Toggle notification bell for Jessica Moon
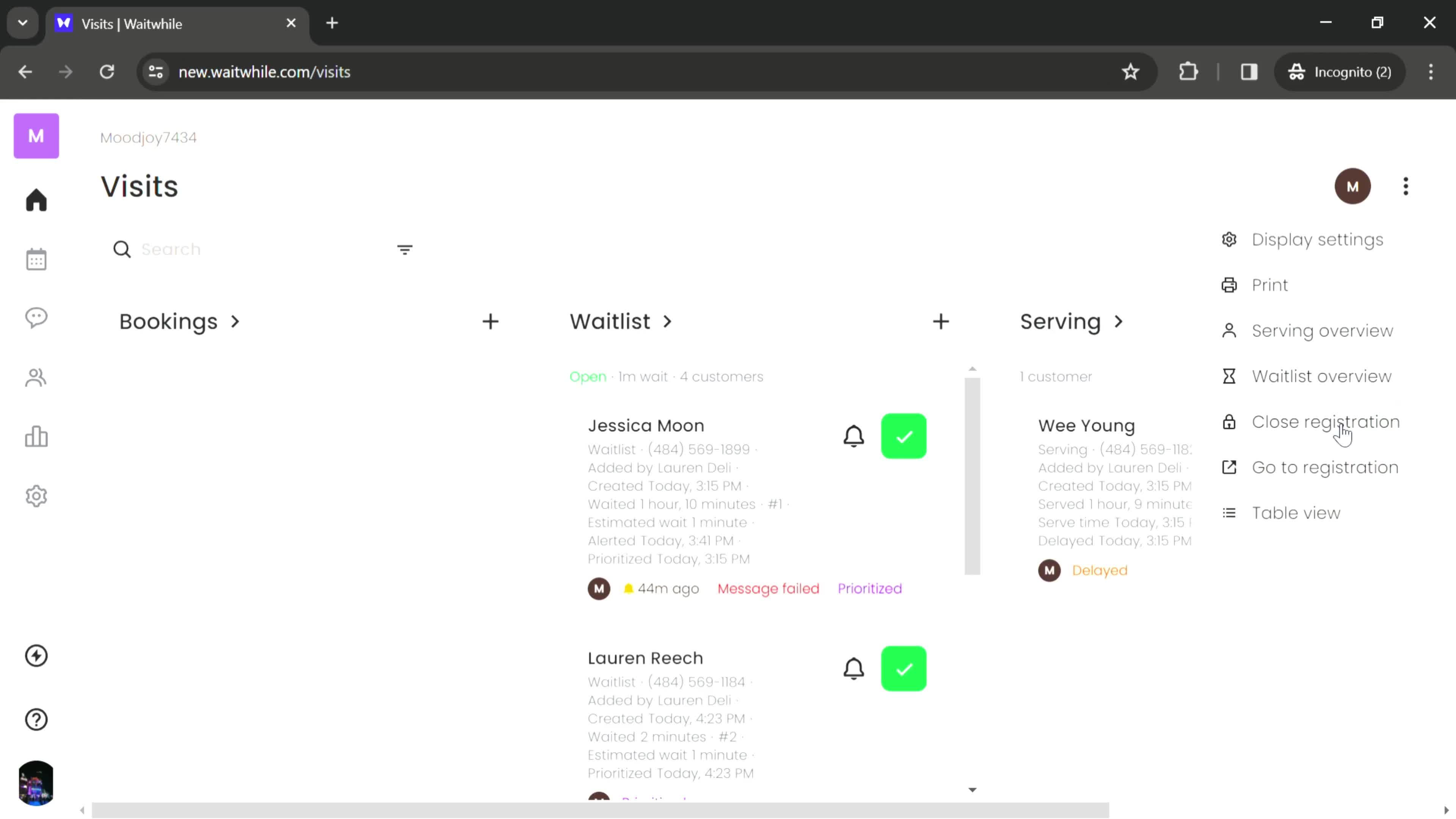 (x=854, y=435)
